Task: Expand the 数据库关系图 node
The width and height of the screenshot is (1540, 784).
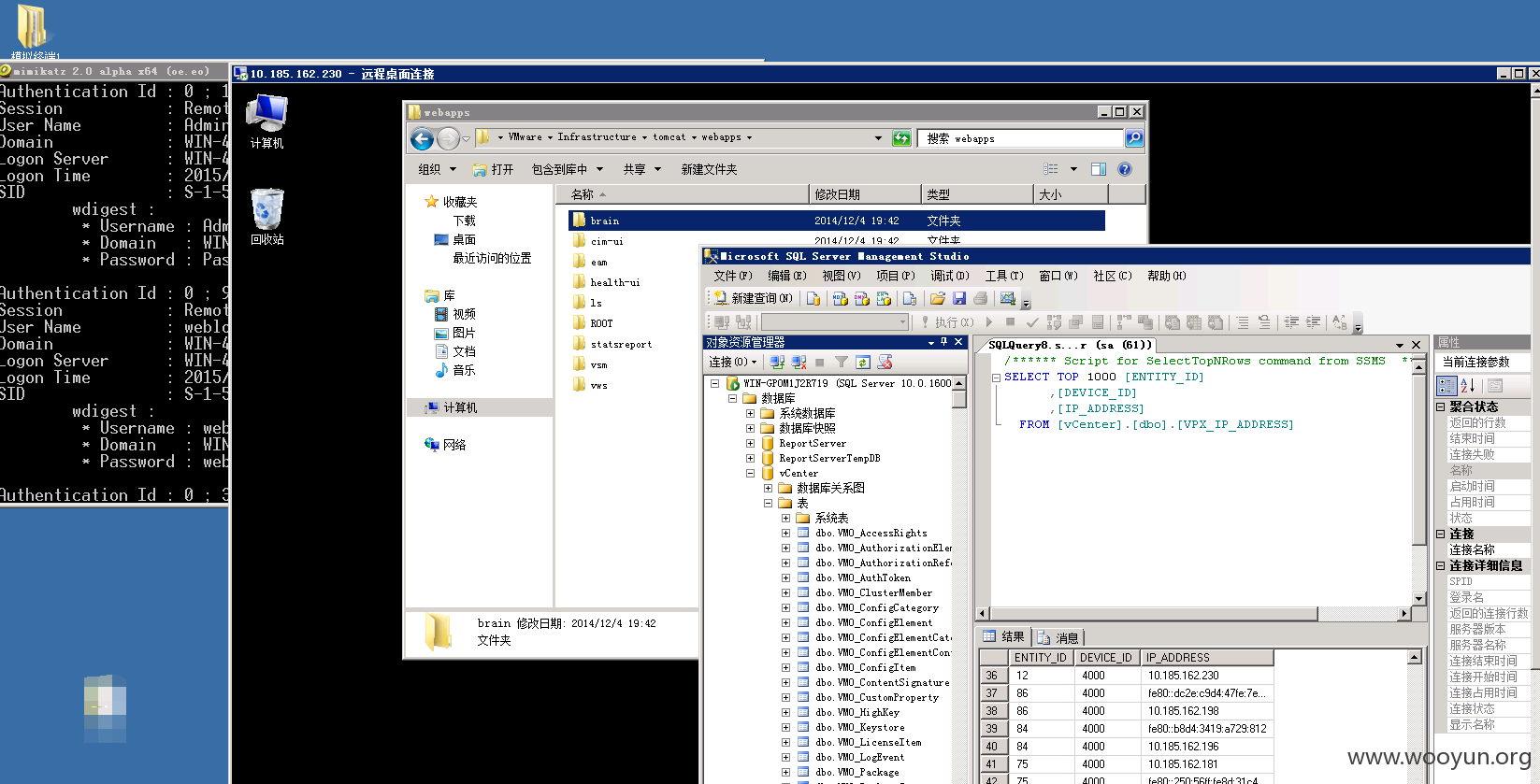Action: pyautogui.click(x=768, y=488)
